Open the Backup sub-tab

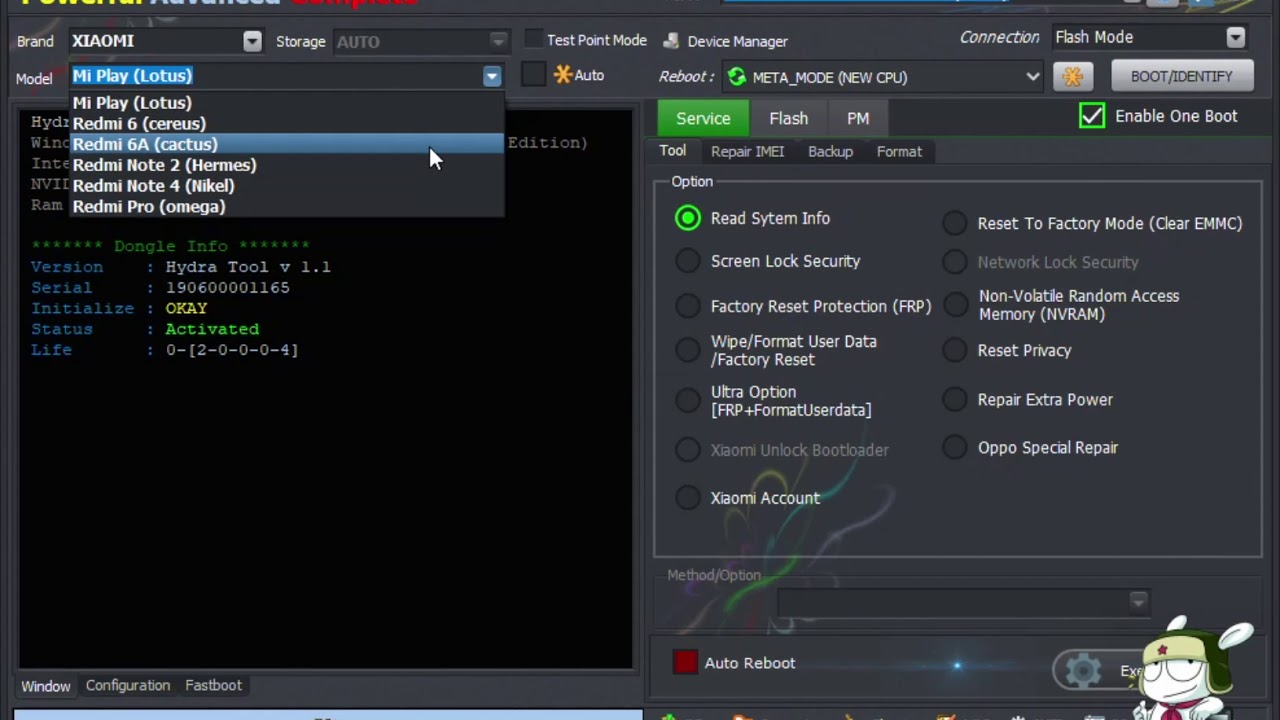pyautogui.click(x=830, y=152)
